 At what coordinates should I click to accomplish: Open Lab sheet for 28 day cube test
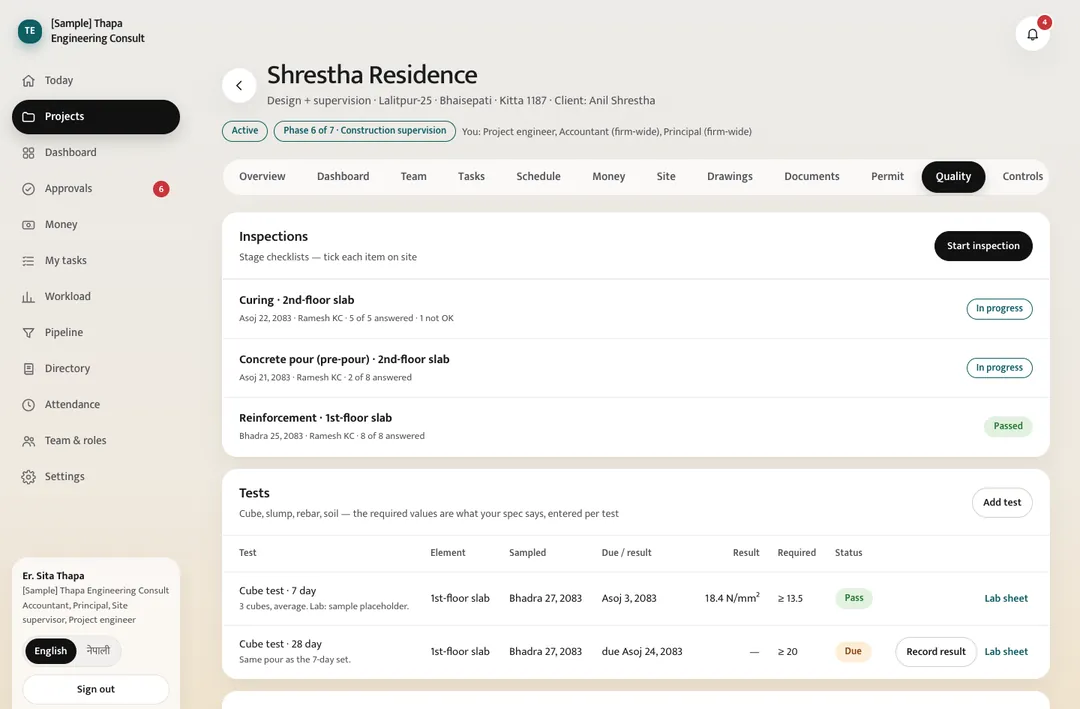[1006, 652]
